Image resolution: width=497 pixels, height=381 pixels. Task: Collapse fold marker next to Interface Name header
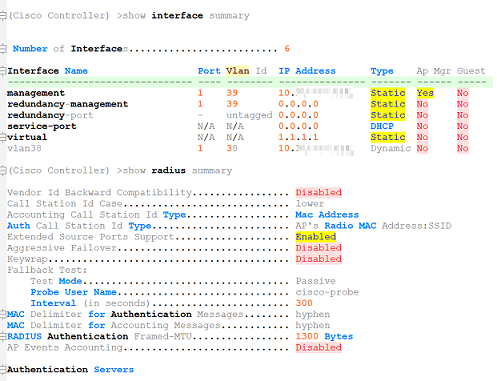3,71
